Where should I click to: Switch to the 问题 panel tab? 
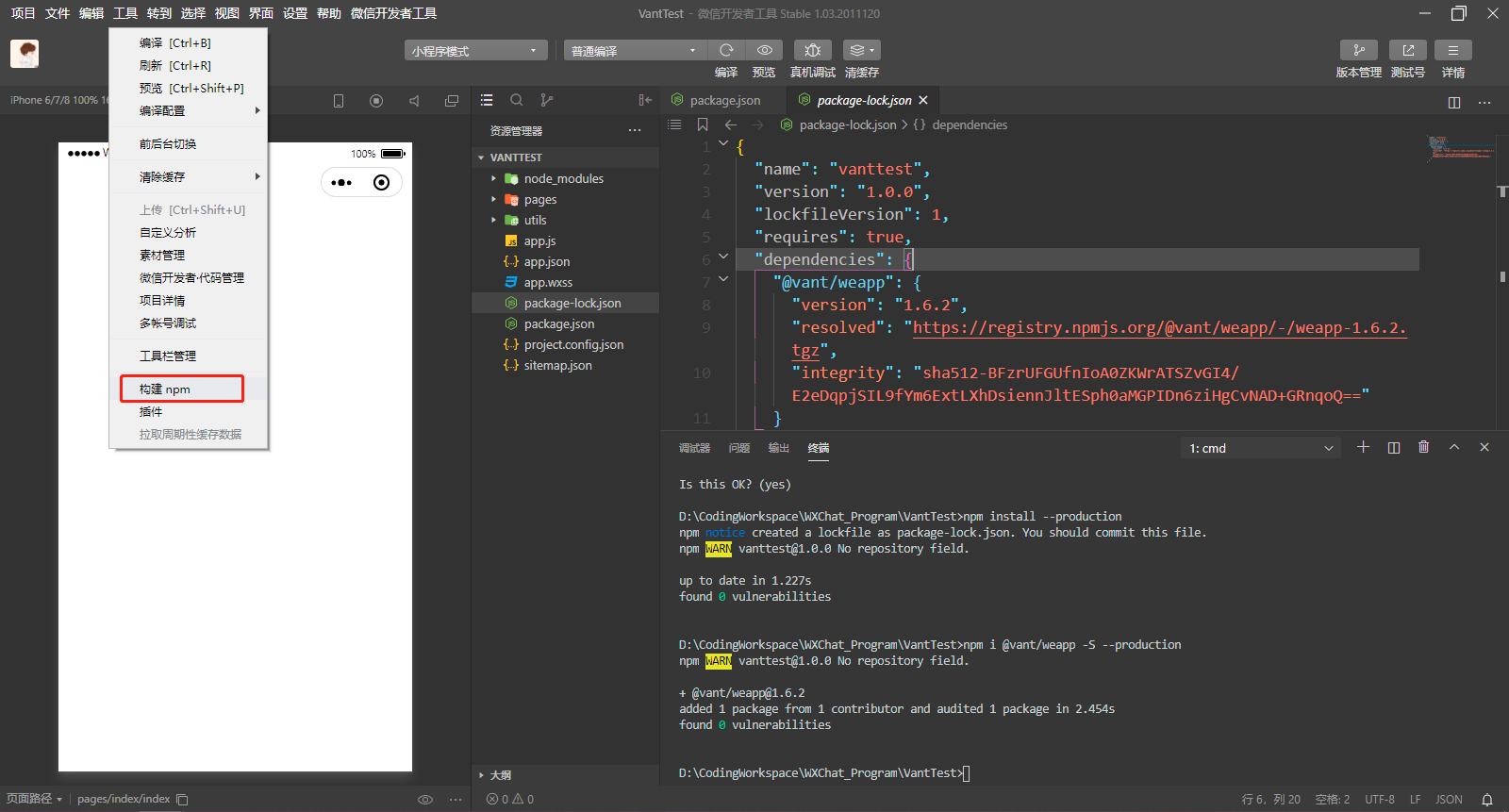pos(739,448)
